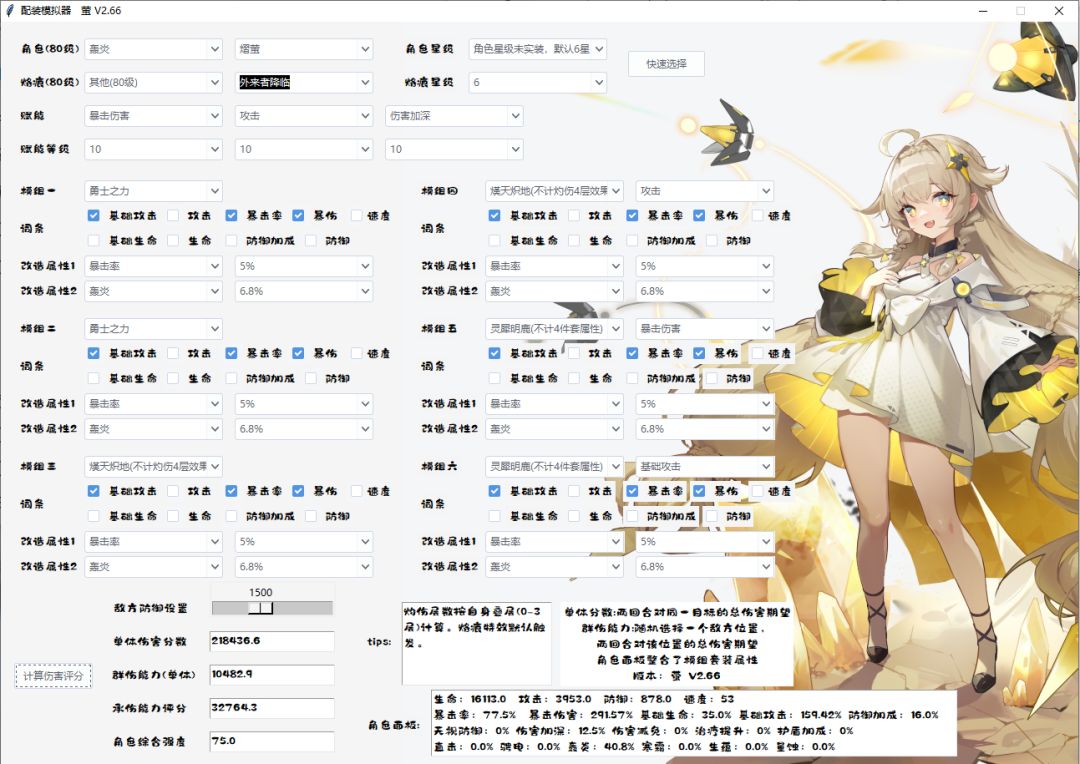
Task: Click the 群伤能力(单体) field showing 10482.9
Action: click(x=272, y=674)
